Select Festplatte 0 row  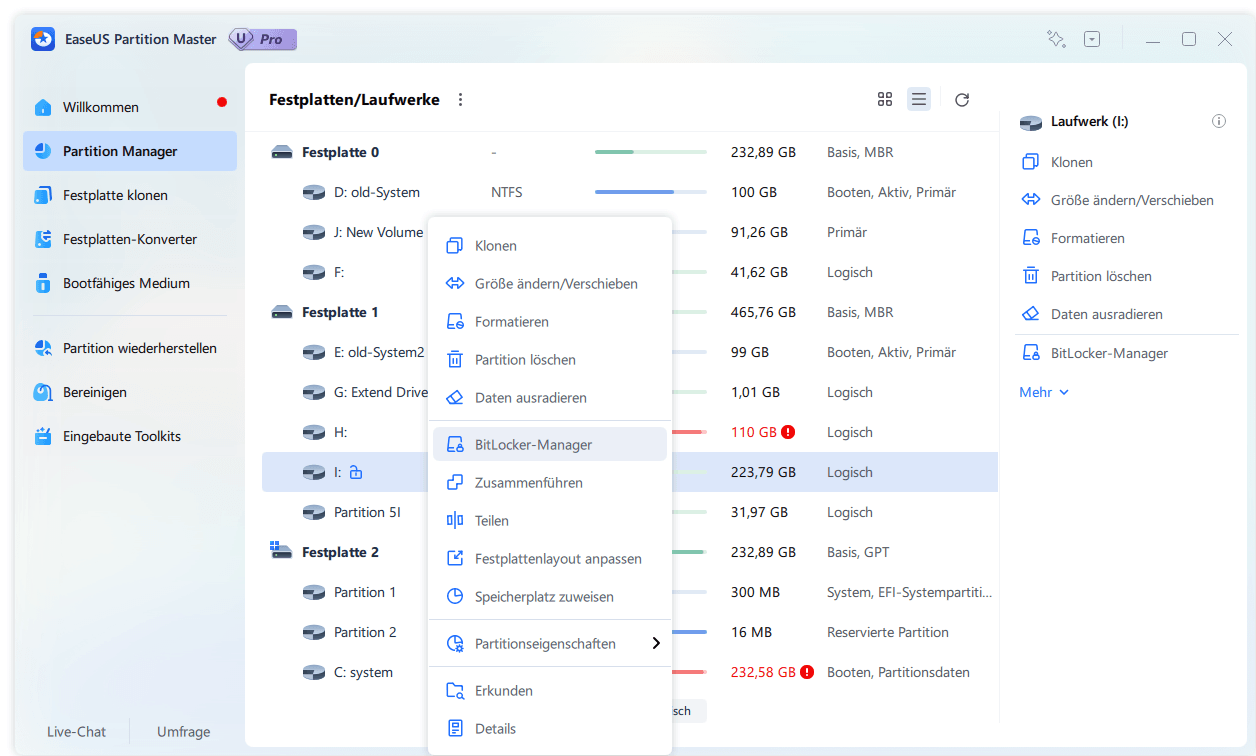[630, 152]
